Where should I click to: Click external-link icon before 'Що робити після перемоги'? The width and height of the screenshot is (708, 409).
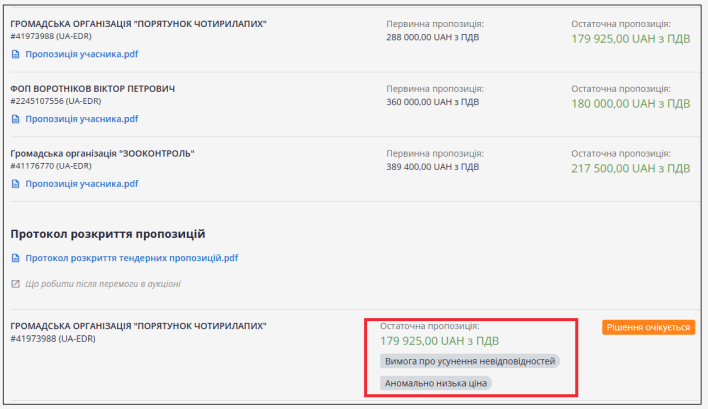16,284
